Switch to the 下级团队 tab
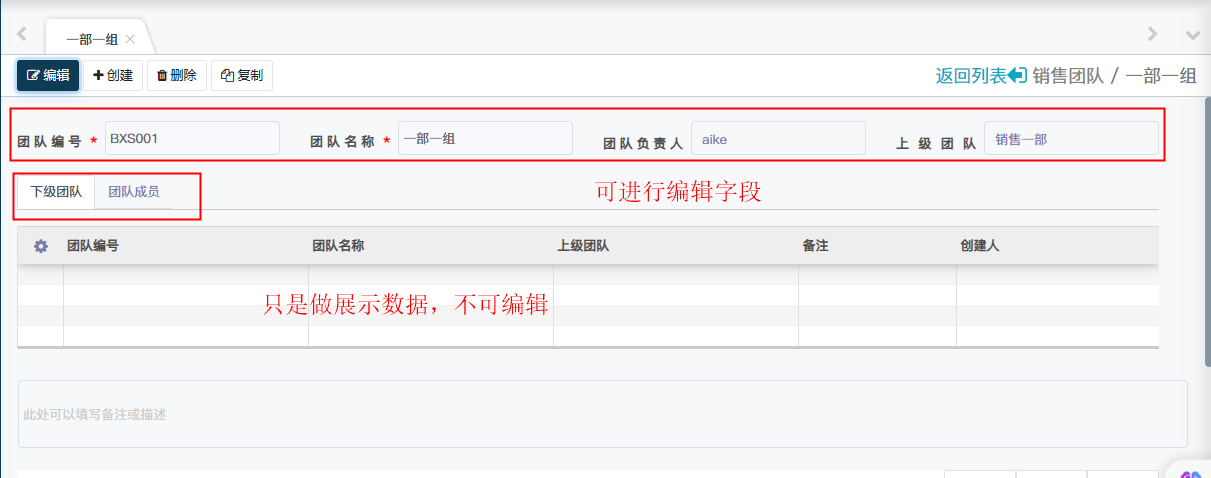This screenshot has width=1211, height=478. 56,191
